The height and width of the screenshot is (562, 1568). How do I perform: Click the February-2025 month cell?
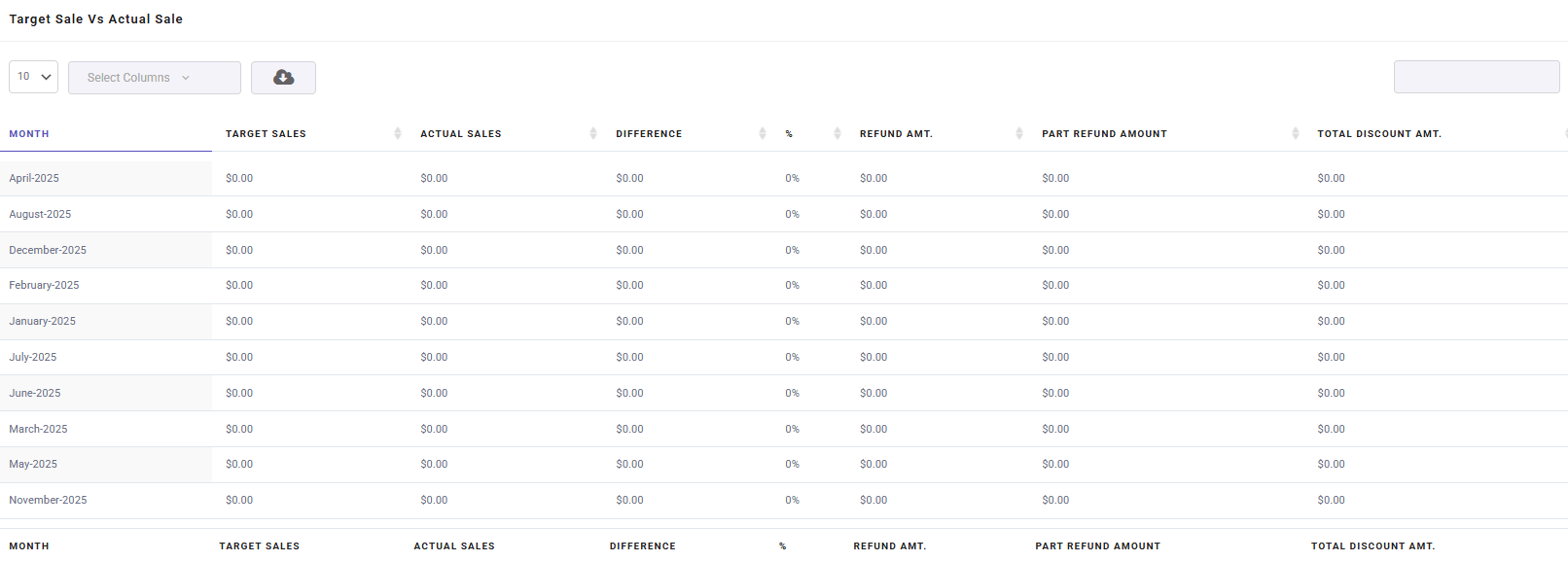(44, 286)
